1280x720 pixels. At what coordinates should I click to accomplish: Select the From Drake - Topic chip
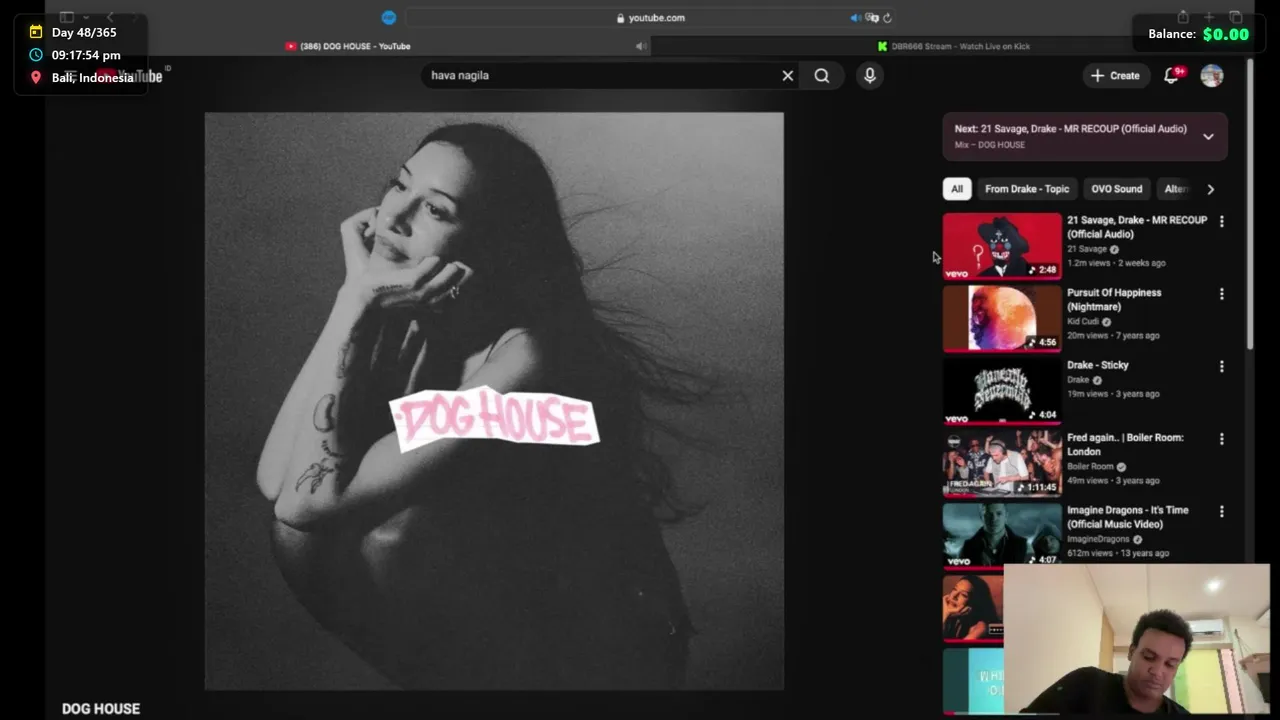point(1027,189)
